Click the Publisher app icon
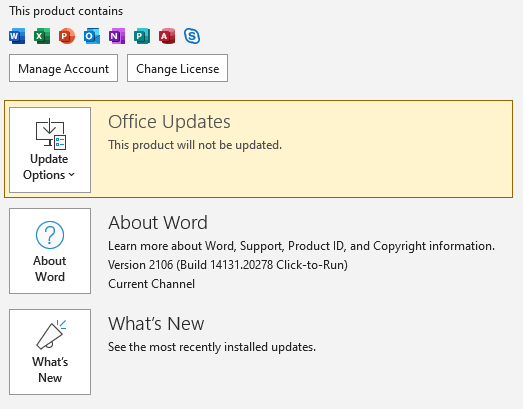Viewport: 523px width, 409px height. click(142, 36)
